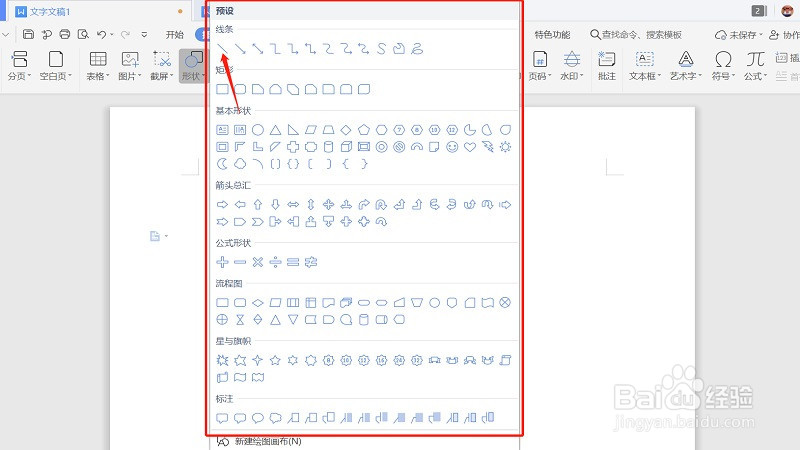
Task: Click the print preview icon
Action: pos(83,34)
